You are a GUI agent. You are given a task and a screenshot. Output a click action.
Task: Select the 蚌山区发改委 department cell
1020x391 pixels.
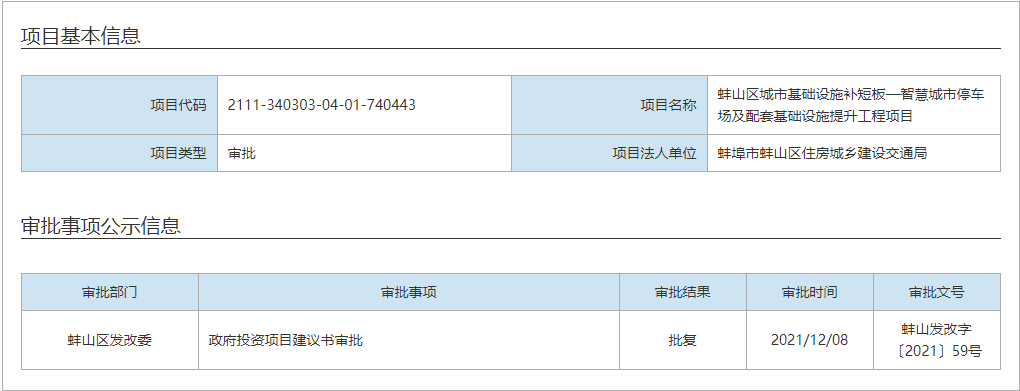point(110,340)
